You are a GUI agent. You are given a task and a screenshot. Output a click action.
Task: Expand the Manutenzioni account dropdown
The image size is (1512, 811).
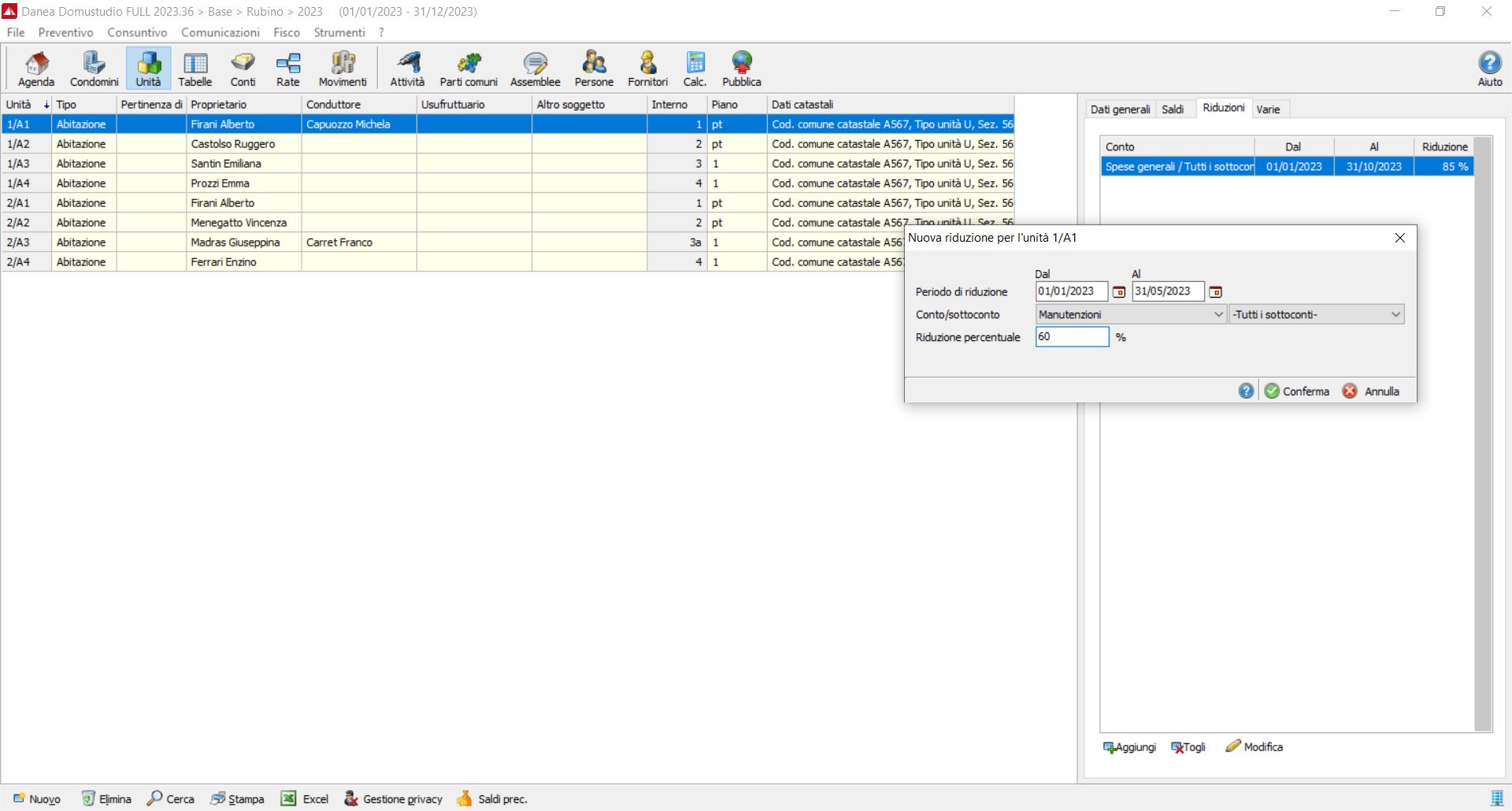click(1218, 315)
